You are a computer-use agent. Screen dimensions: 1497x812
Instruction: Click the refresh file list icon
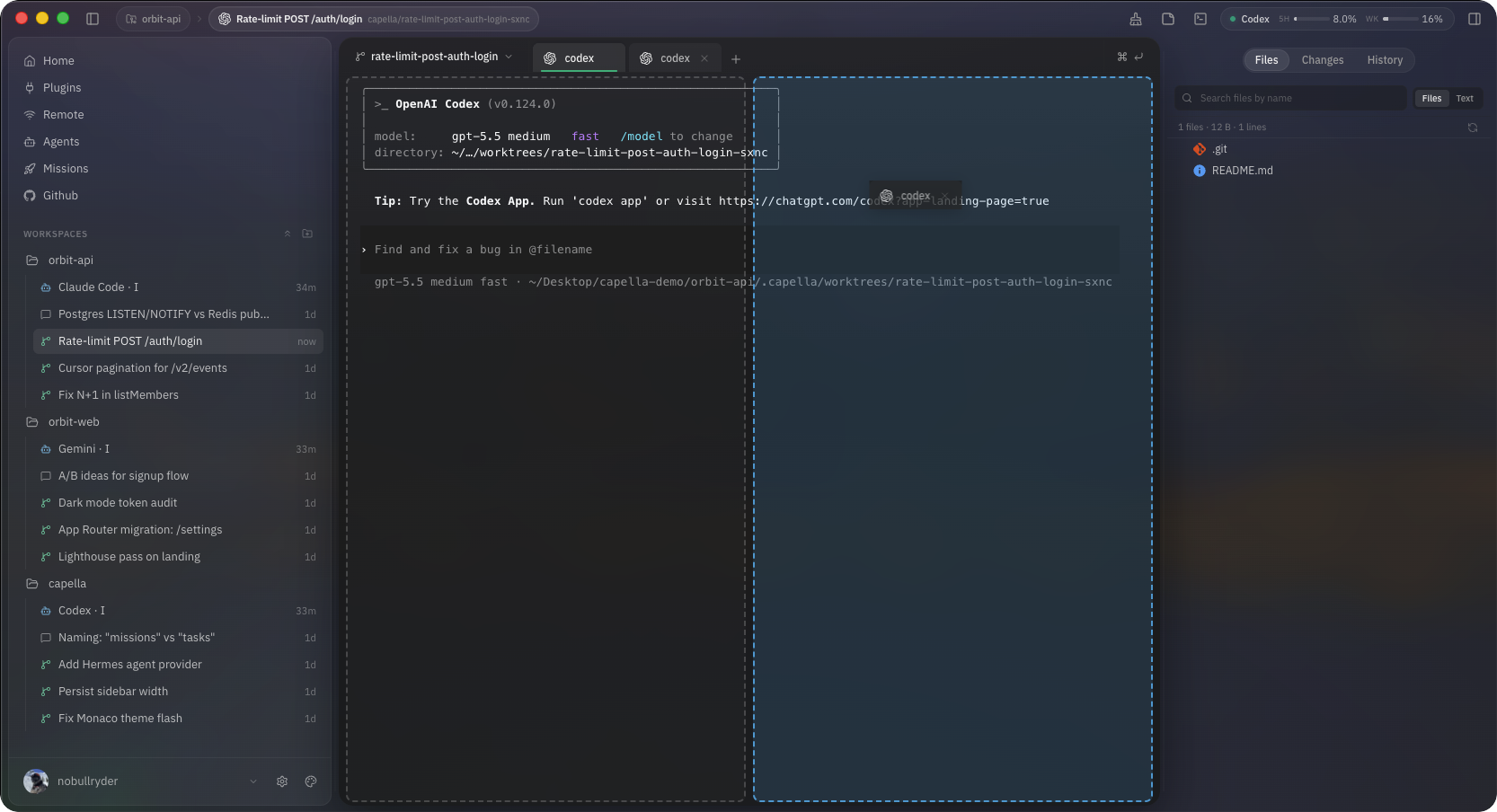1473,128
